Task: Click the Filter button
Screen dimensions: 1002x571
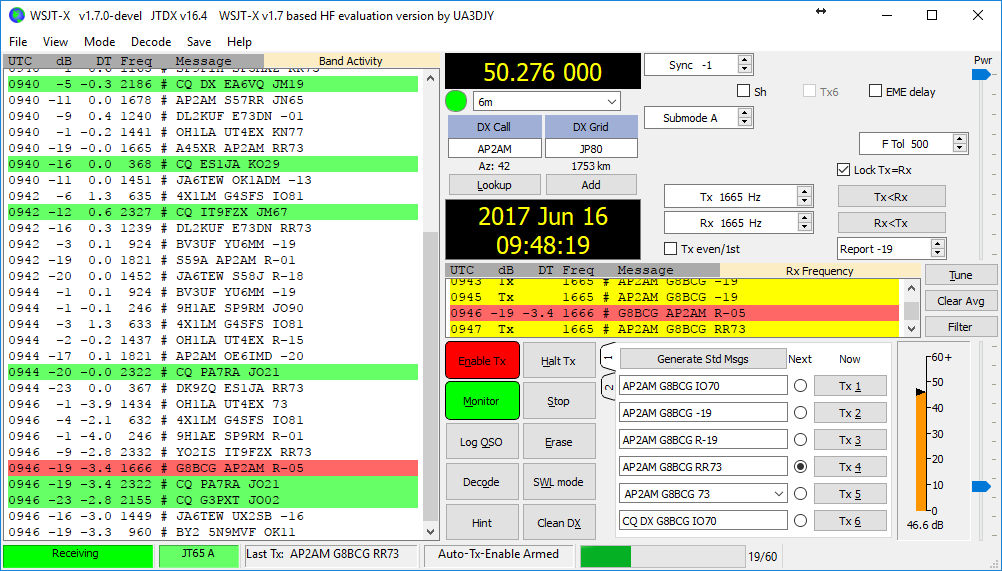Action: tap(960, 326)
